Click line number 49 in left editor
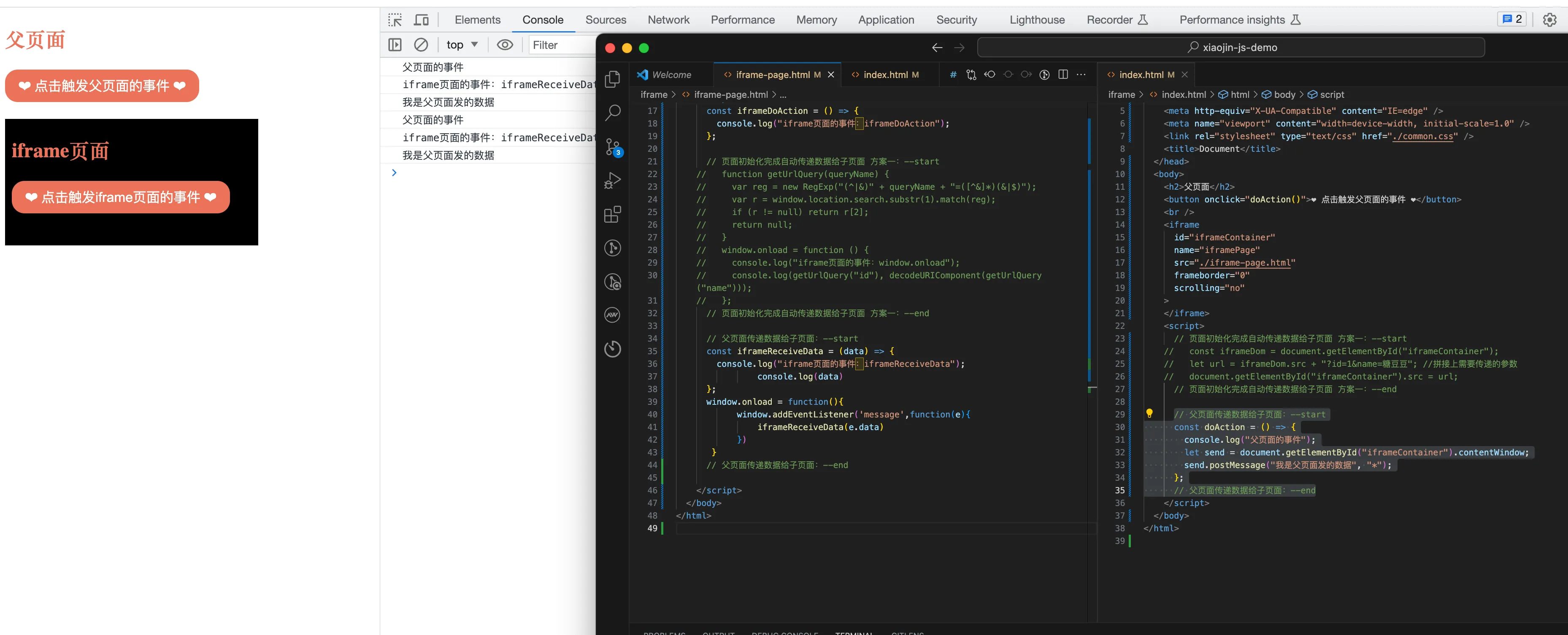The width and height of the screenshot is (1568, 635). click(x=652, y=528)
